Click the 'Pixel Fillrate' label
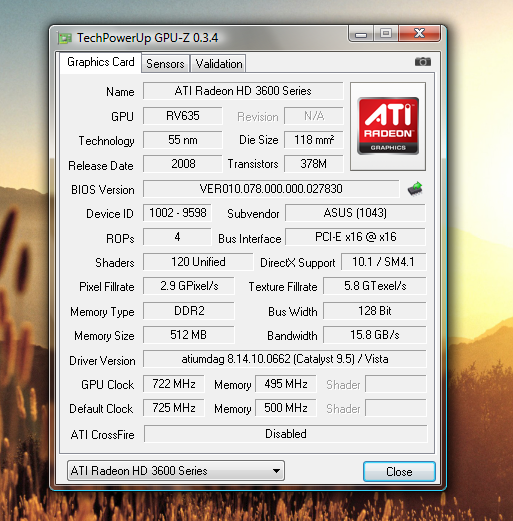Viewport: 513px width, 521px height. (x=107, y=287)
